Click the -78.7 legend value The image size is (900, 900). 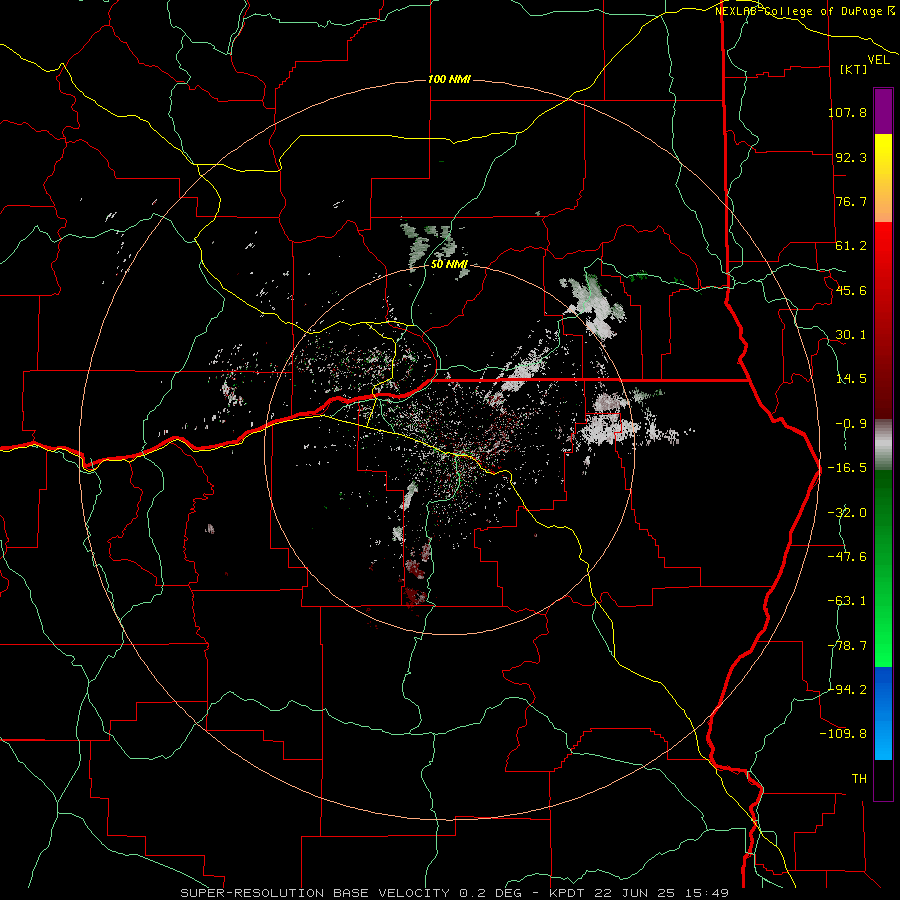pyautogui.click(x=847, y=646)
